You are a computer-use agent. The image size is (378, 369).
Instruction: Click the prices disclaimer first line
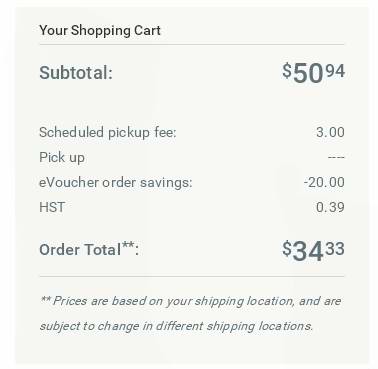pos(190,301)
